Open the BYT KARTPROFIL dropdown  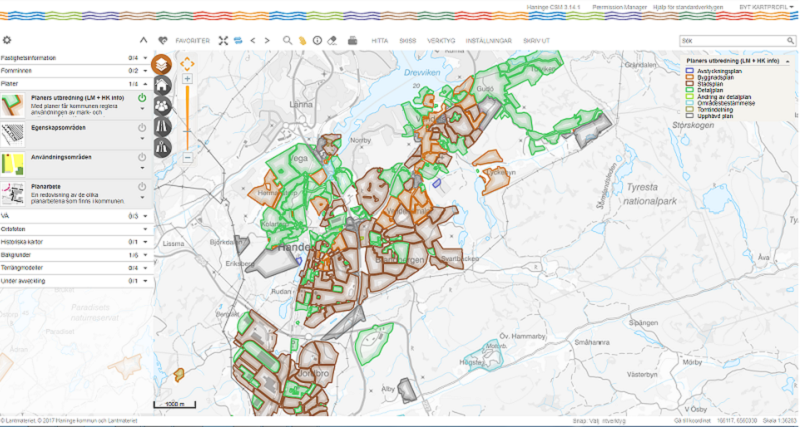tap(766, 6)
